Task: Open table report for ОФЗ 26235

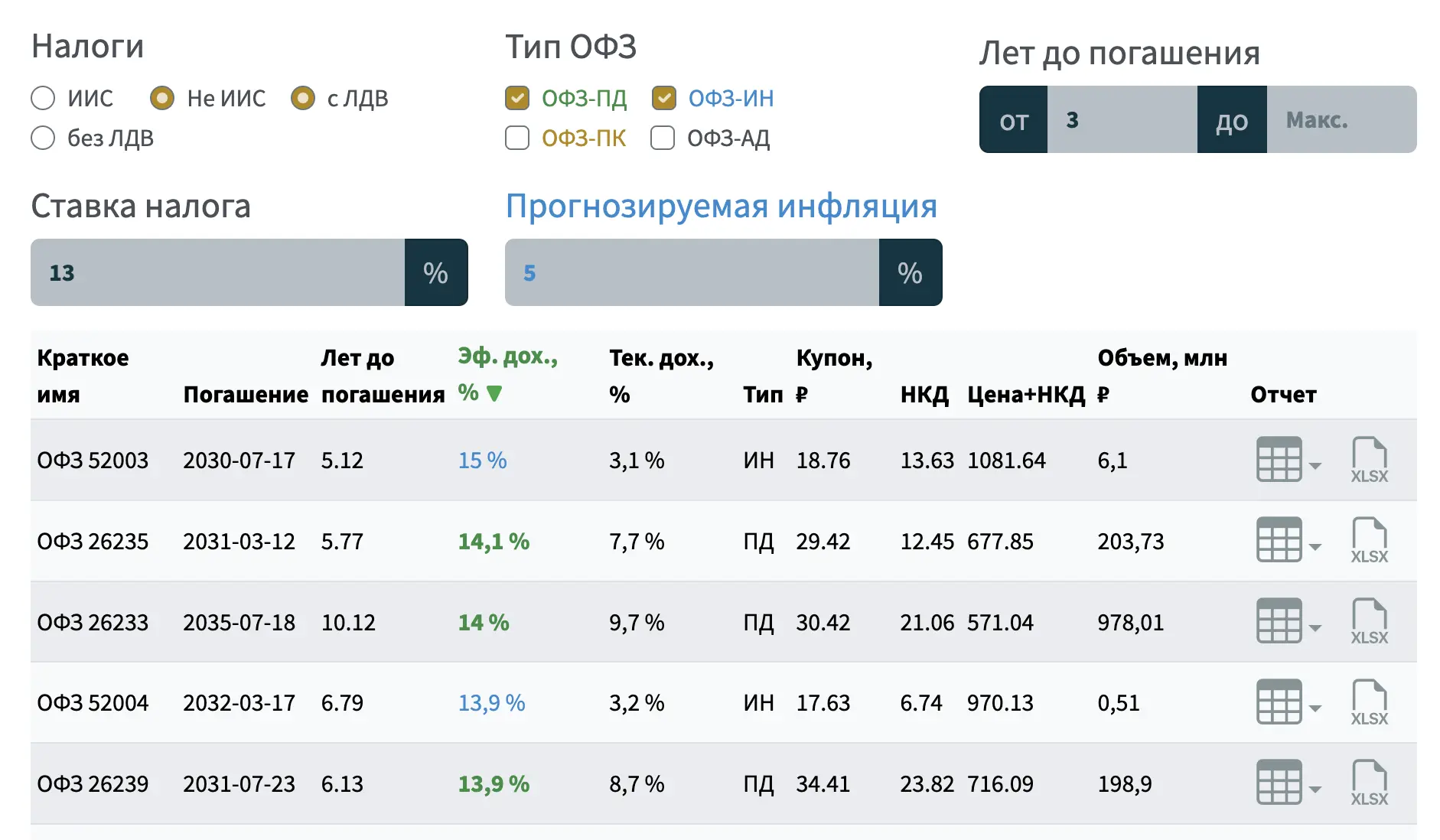Action: (1279, 541)
